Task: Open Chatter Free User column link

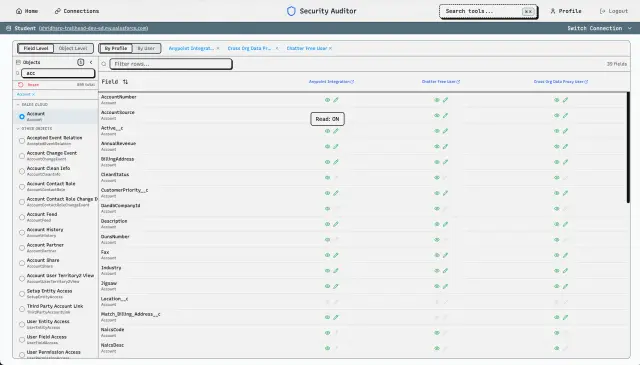Action: click(441, 82)
